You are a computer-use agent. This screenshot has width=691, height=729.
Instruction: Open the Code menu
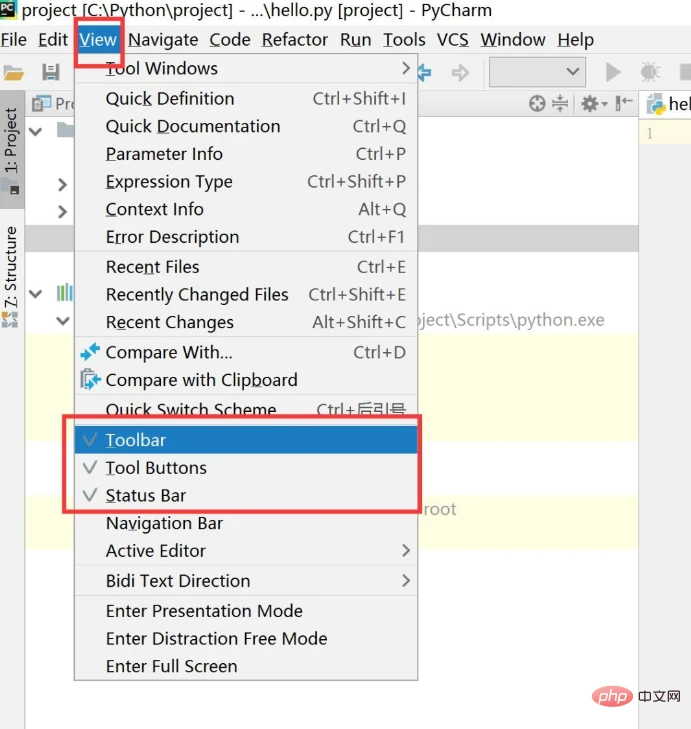pos(230,40)
